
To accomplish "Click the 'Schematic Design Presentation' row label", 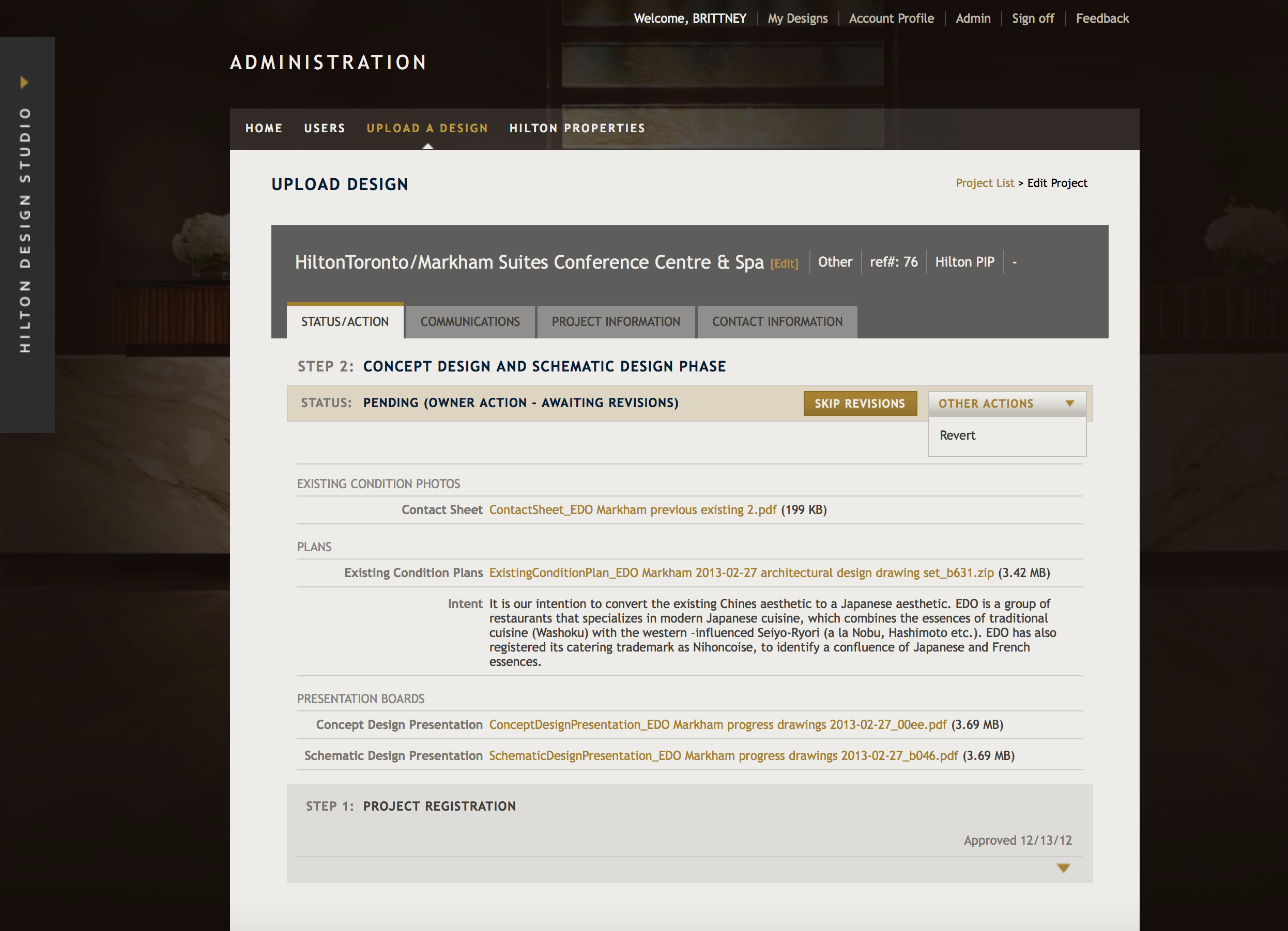I will coord(393,756).
